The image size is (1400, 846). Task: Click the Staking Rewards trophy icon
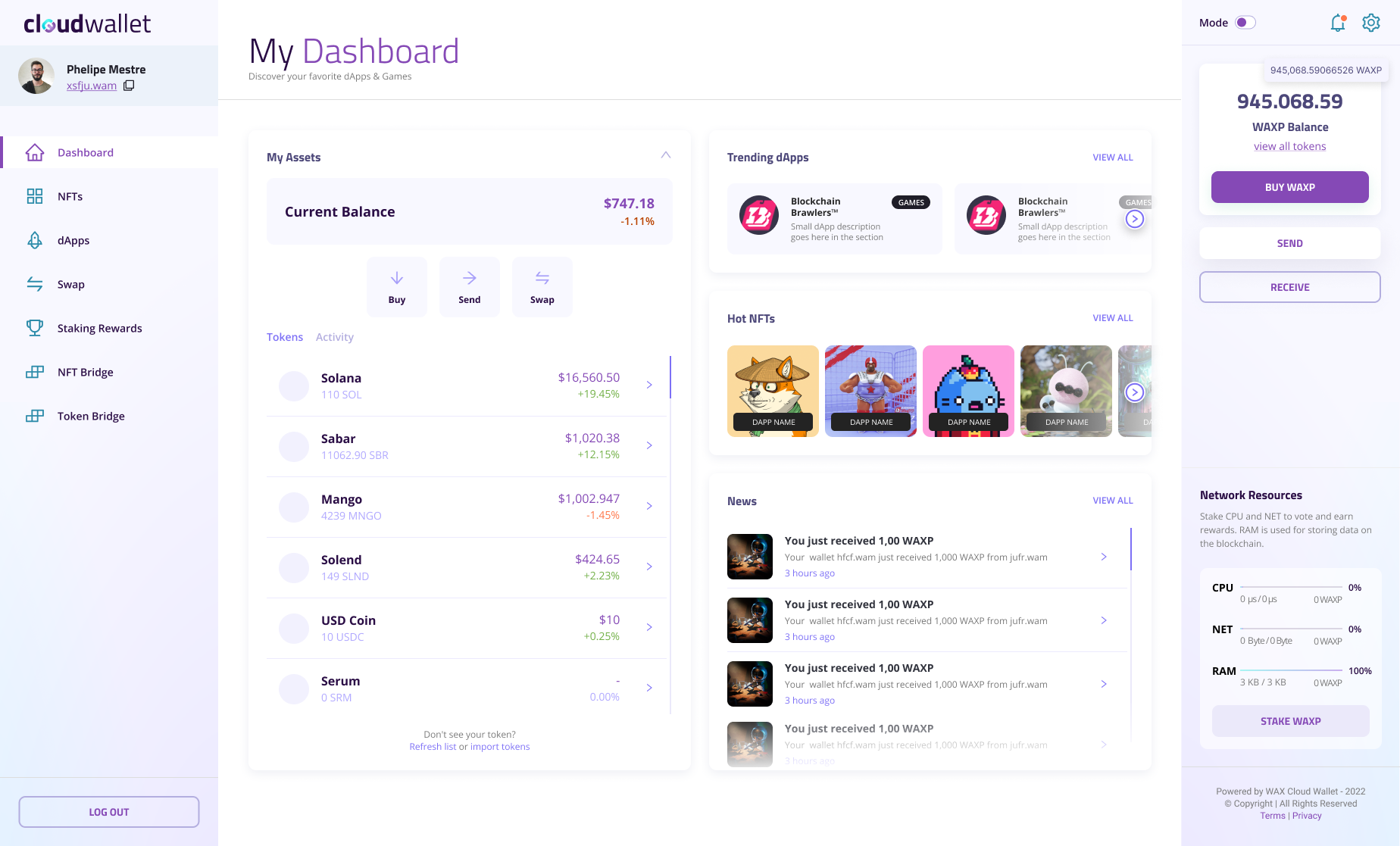35,328
